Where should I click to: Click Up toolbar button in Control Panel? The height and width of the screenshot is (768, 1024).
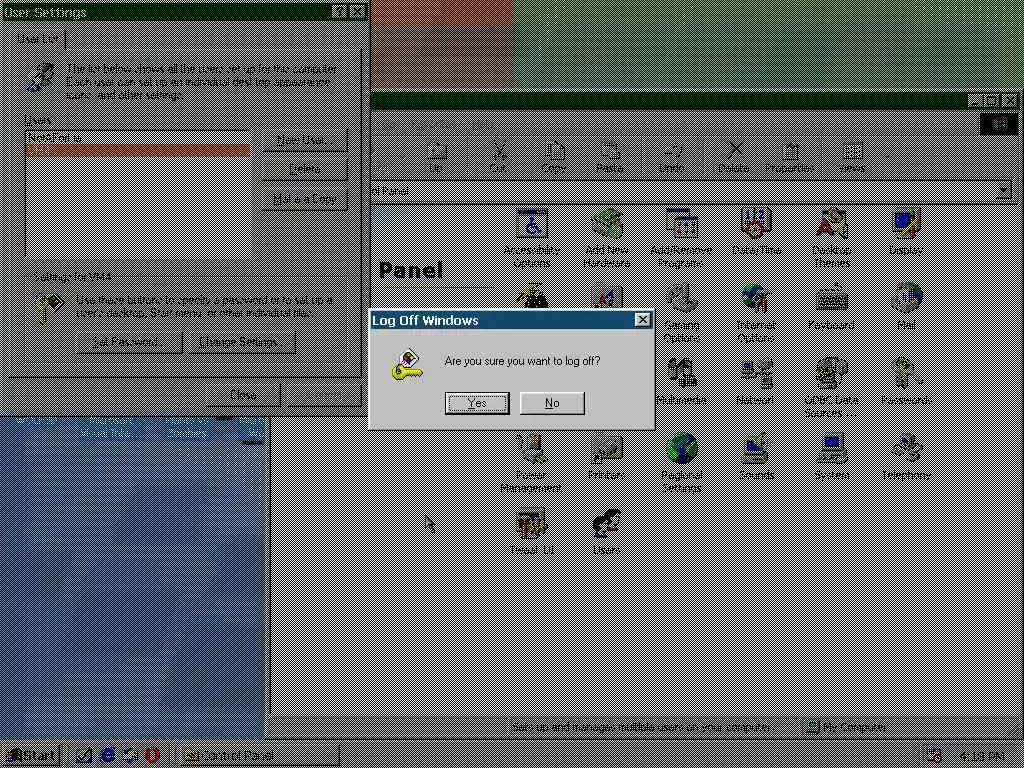point(436,158)
